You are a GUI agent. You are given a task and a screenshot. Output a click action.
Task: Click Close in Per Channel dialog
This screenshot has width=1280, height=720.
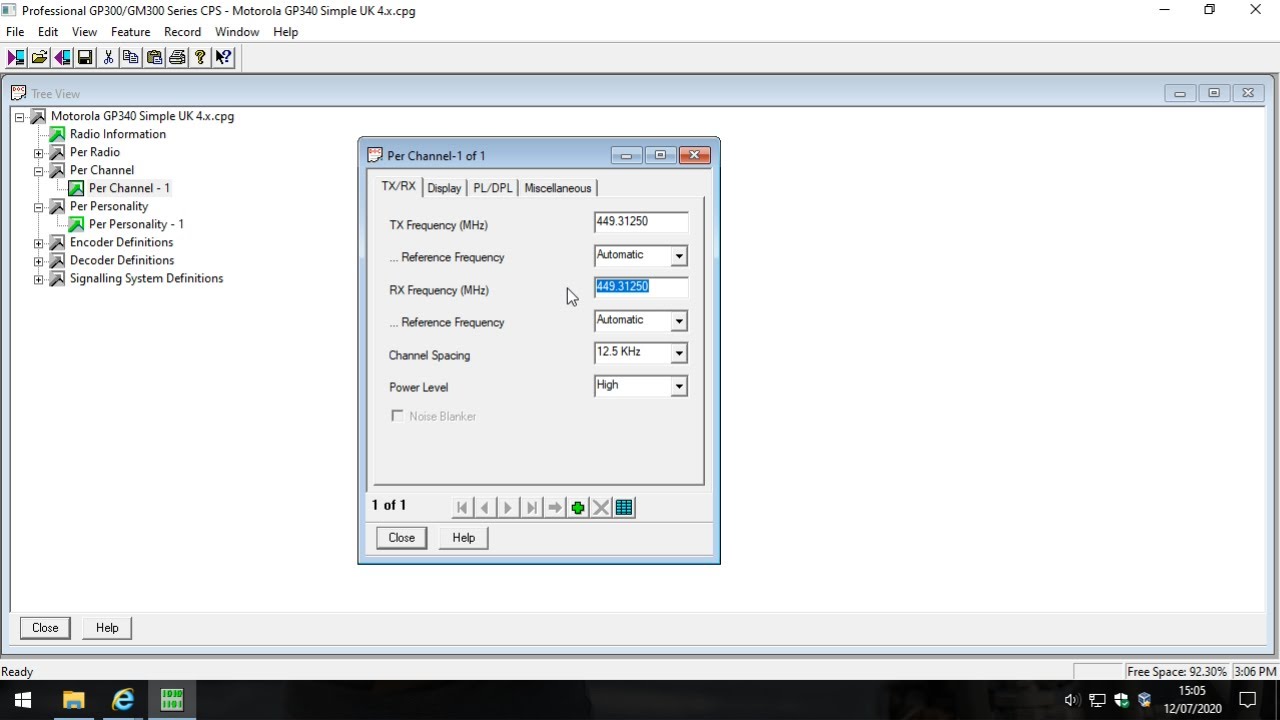point(402,538)
